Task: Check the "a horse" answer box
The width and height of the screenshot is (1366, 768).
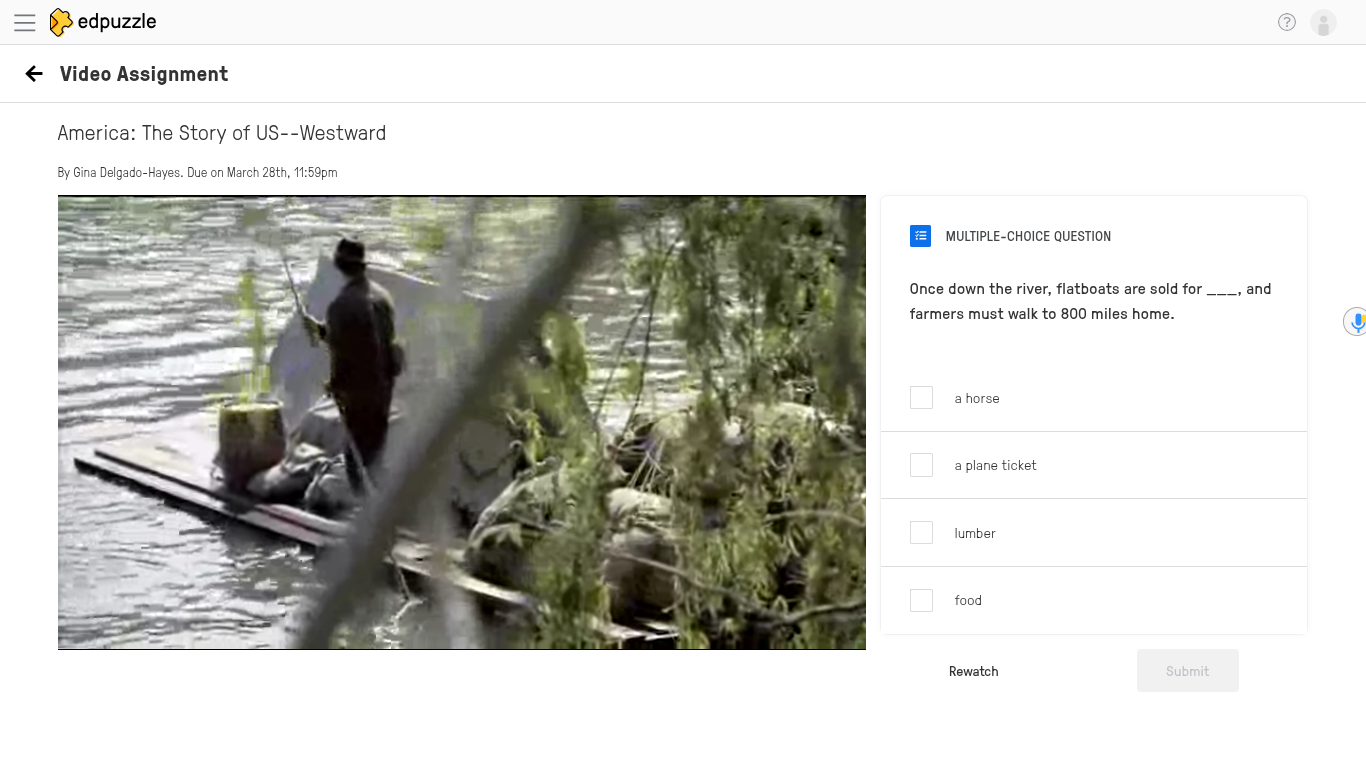Action: [x=921, y=398]
